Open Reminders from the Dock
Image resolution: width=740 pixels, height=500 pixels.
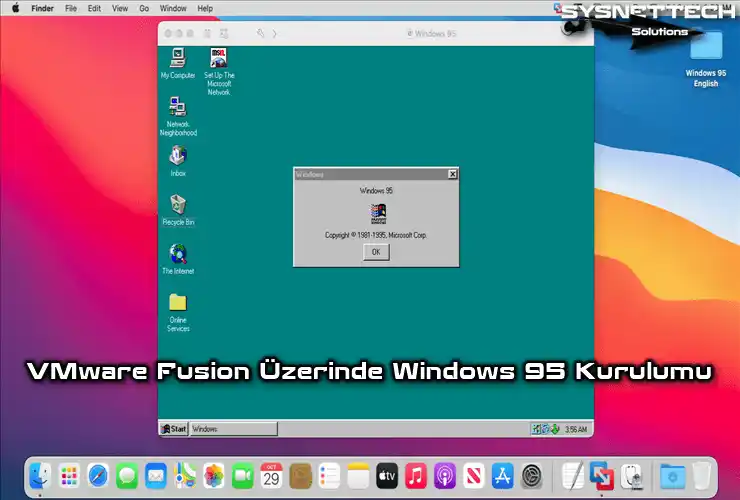pyautogui.click(x=329, y=475)
